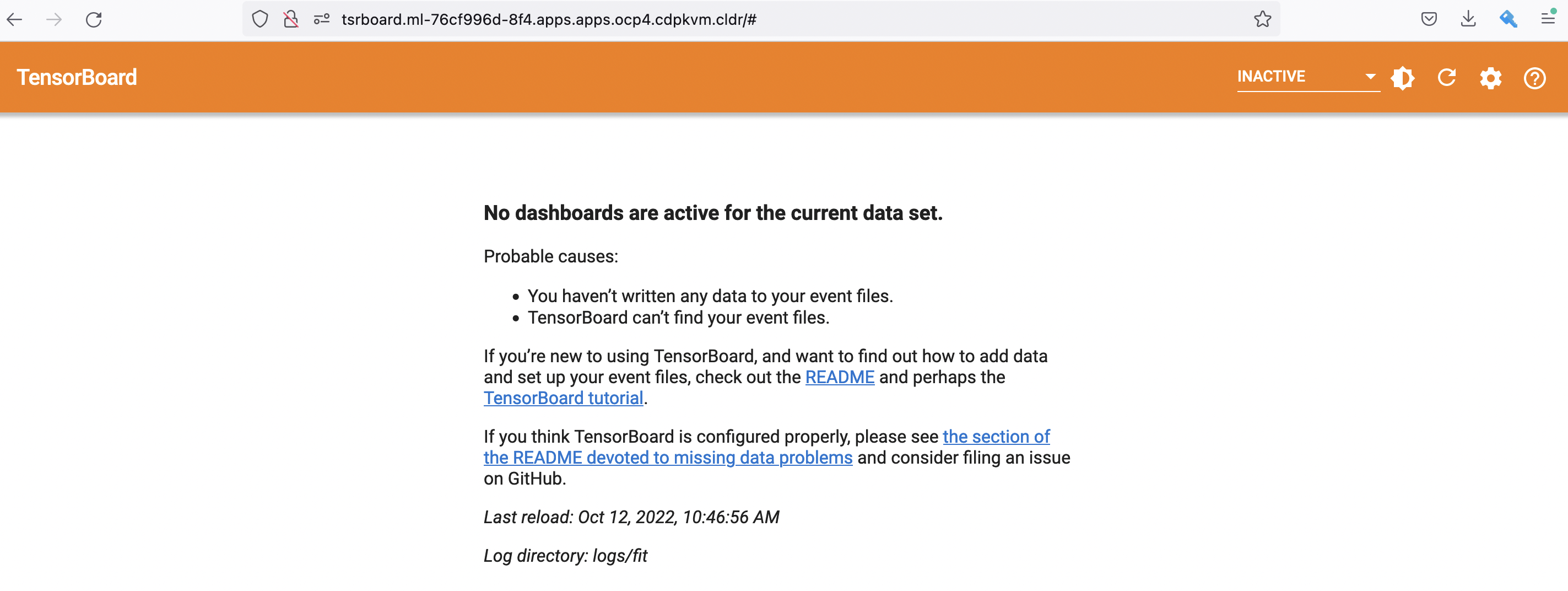1568x591 pixels.
Task: Open the missing data problems README link
Action: click(668, 458)
